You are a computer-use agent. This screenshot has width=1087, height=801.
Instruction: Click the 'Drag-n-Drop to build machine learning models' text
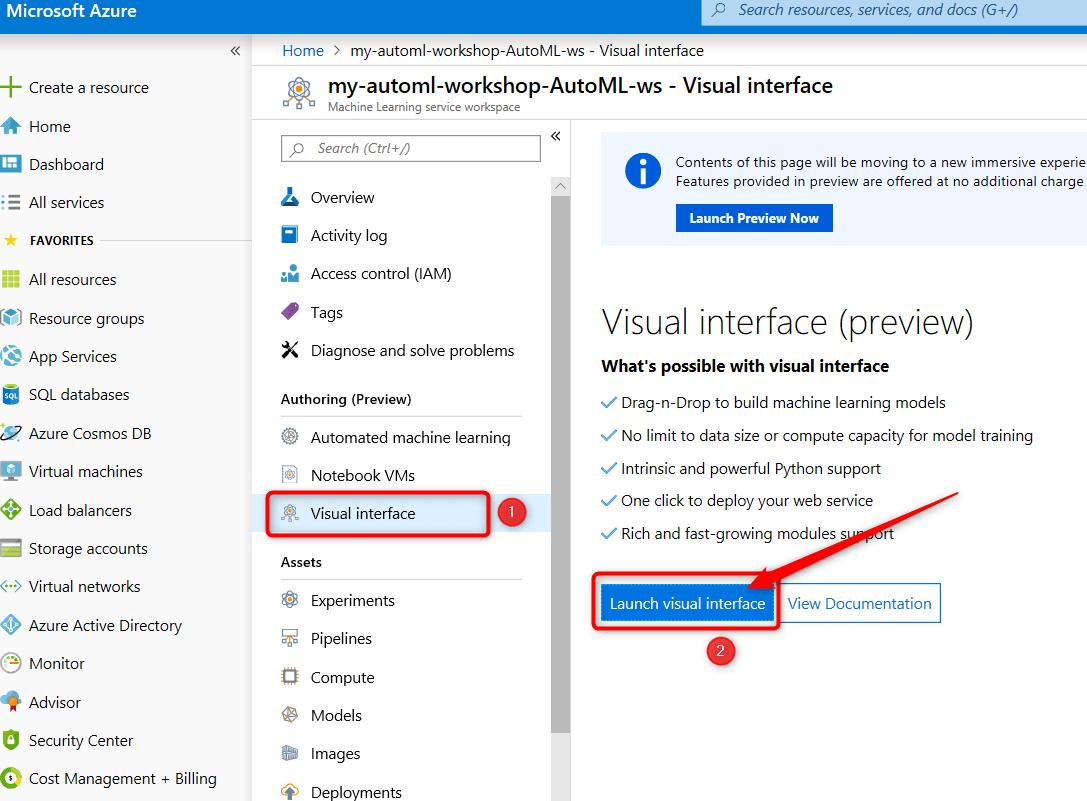point(783,402)
